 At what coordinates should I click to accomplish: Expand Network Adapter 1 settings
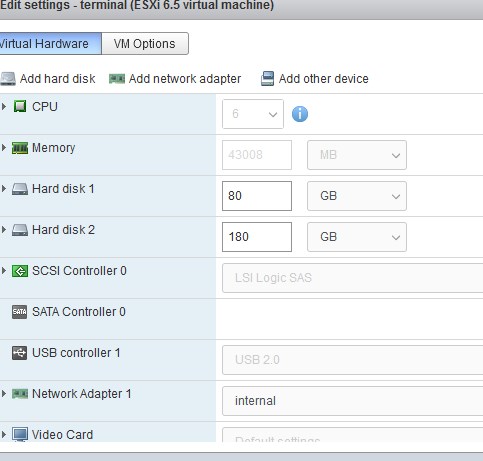pos(4,394)
